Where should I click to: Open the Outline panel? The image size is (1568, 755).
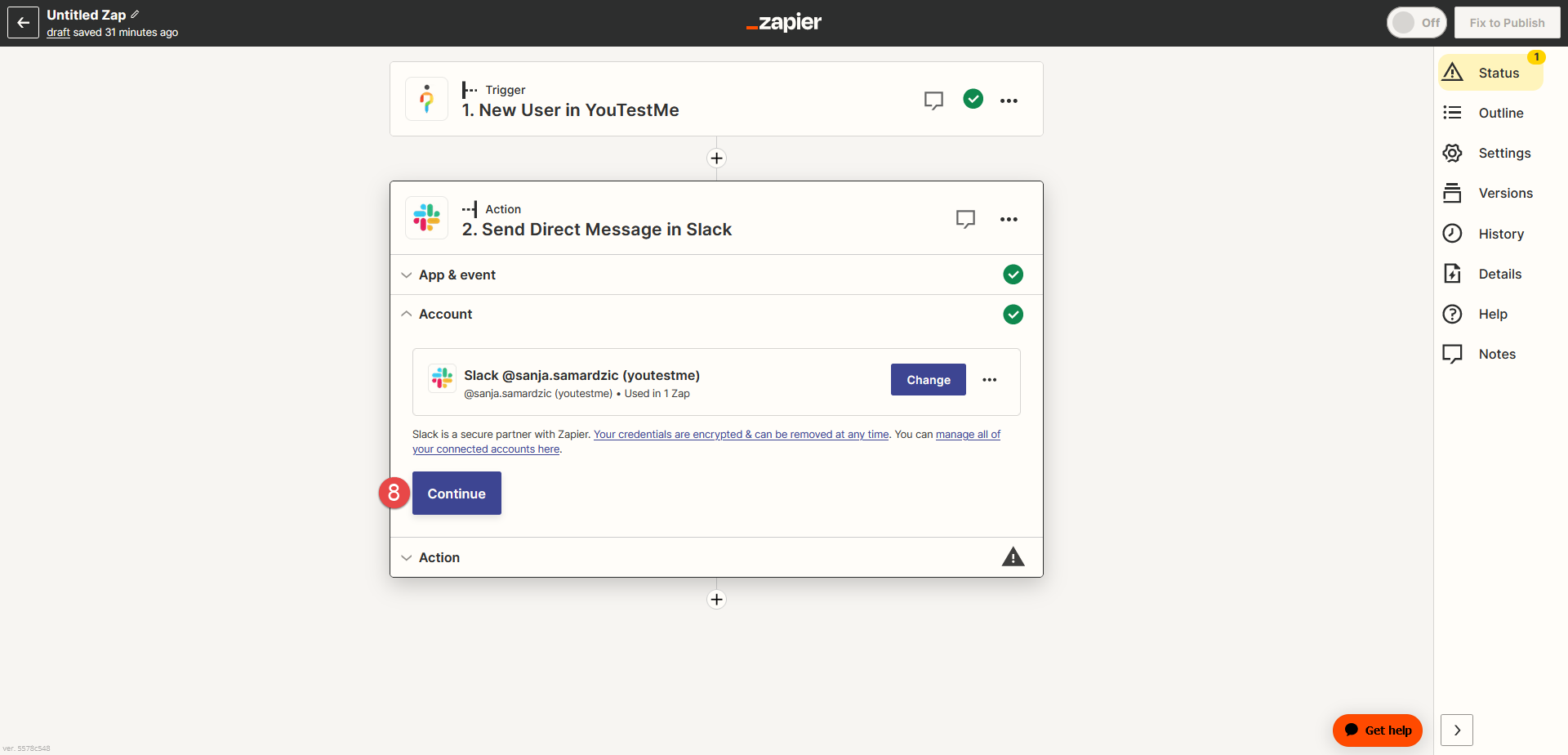tap(1490, 113)
